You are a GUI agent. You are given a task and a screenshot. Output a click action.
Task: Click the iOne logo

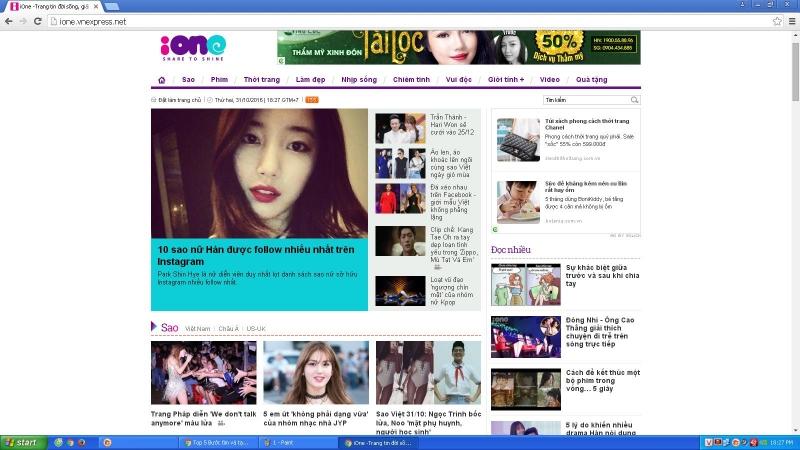pos(193,47)
